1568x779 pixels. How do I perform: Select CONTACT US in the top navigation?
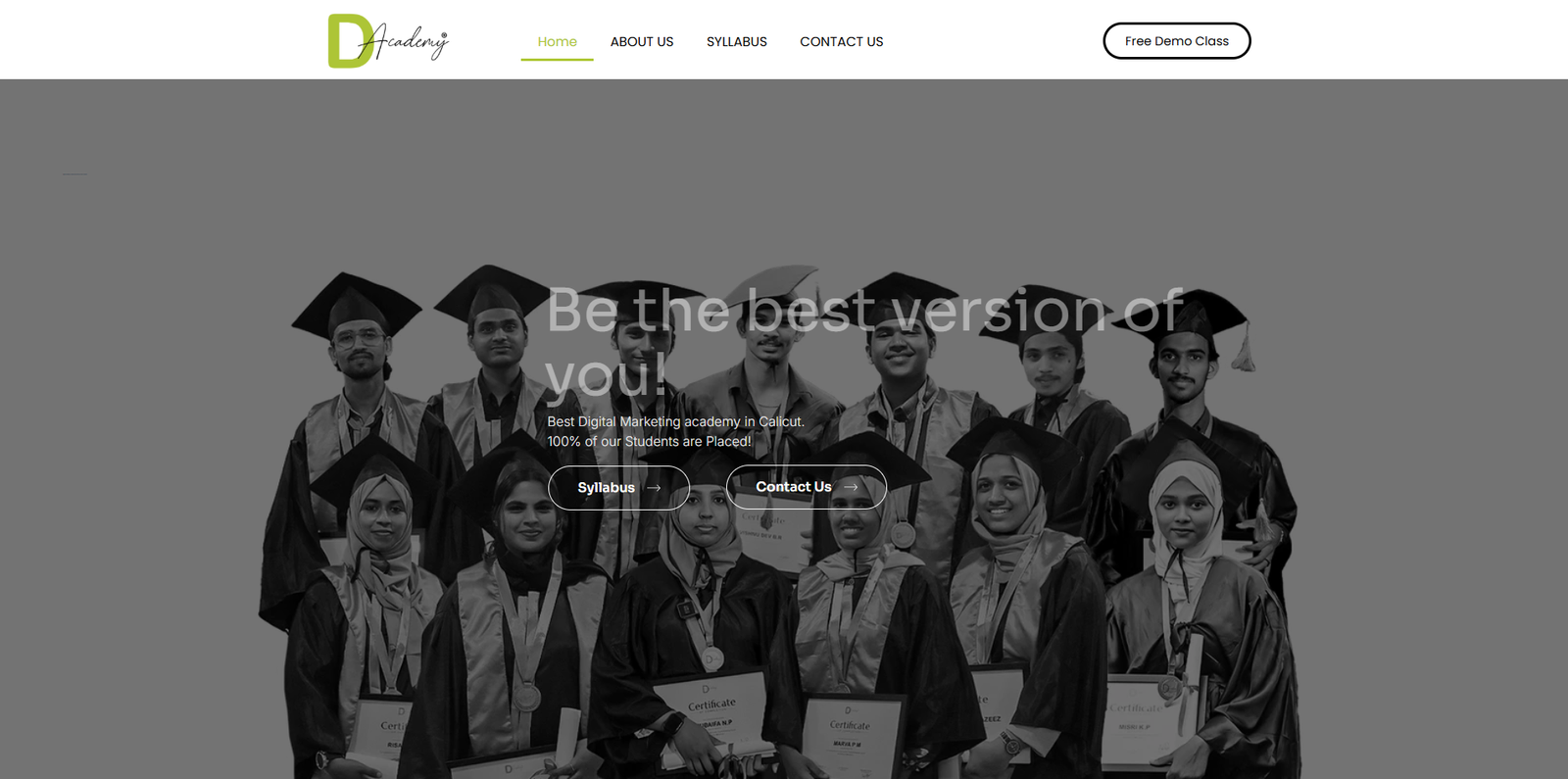click(842, 42)
